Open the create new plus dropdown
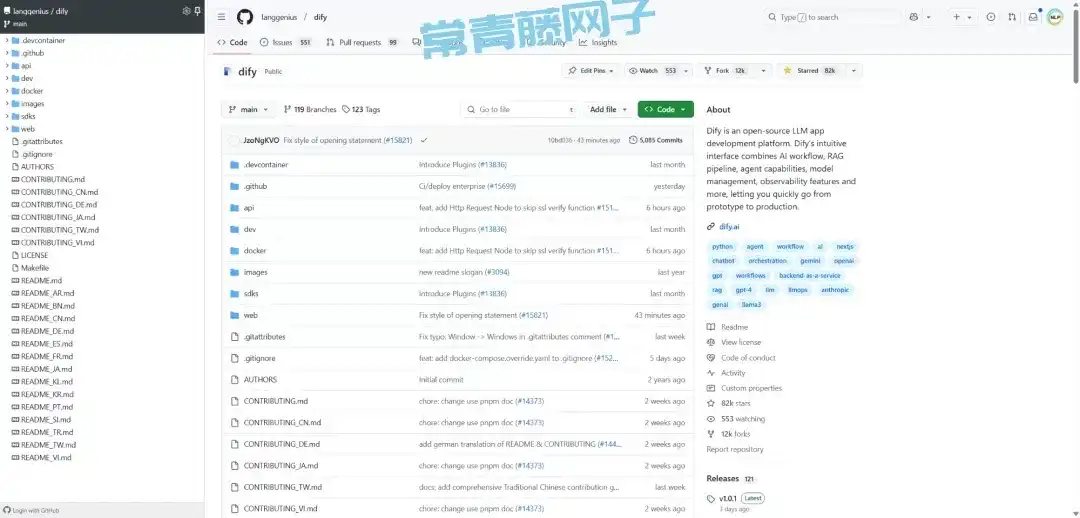 (962, 17)
